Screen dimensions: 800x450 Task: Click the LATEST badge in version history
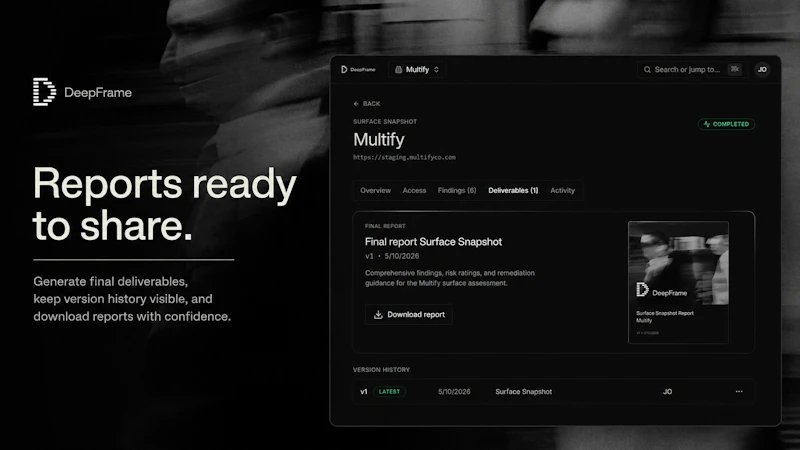(x=389, y=392)
